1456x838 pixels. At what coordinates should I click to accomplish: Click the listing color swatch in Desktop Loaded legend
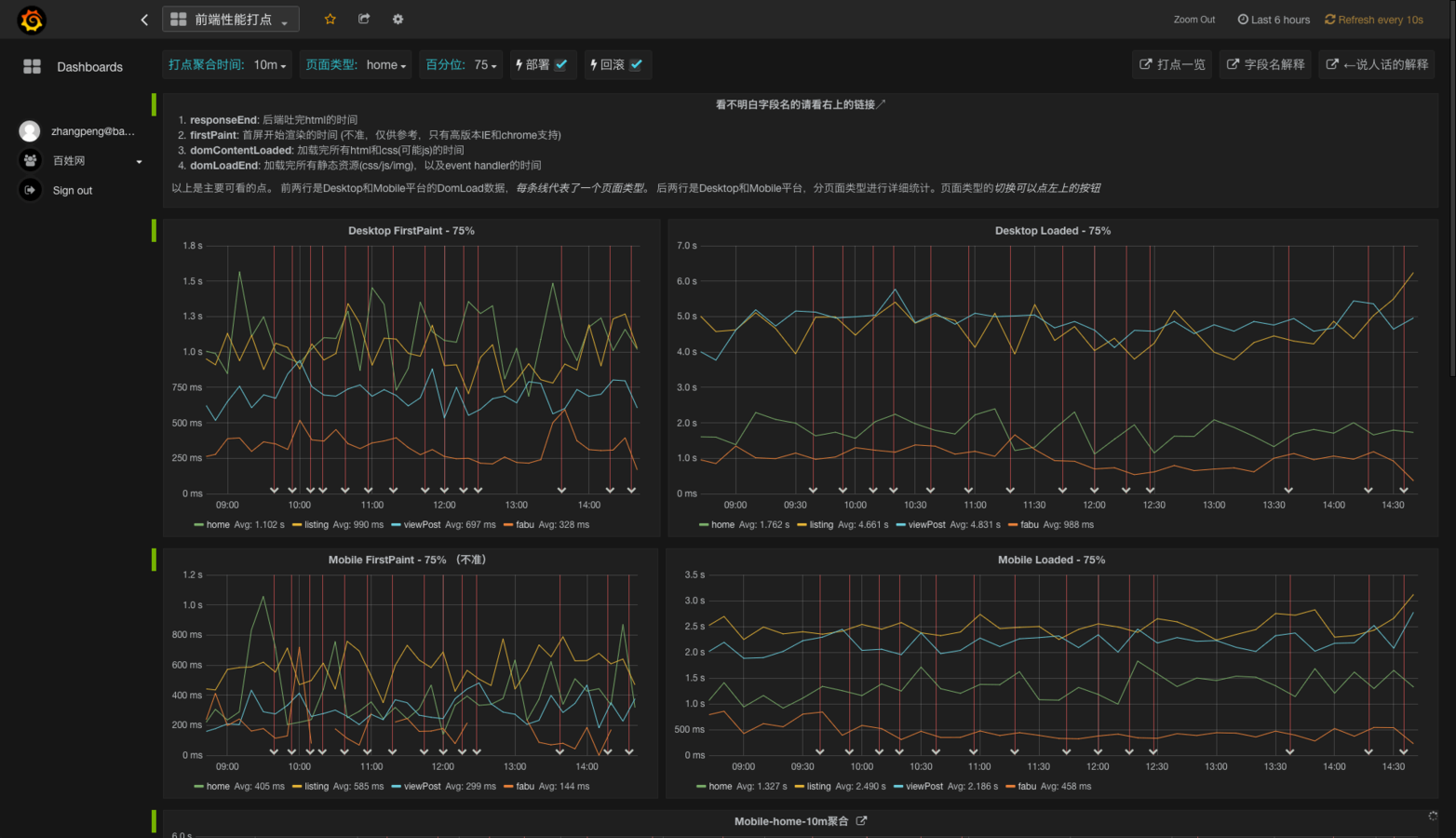[801, 525]
